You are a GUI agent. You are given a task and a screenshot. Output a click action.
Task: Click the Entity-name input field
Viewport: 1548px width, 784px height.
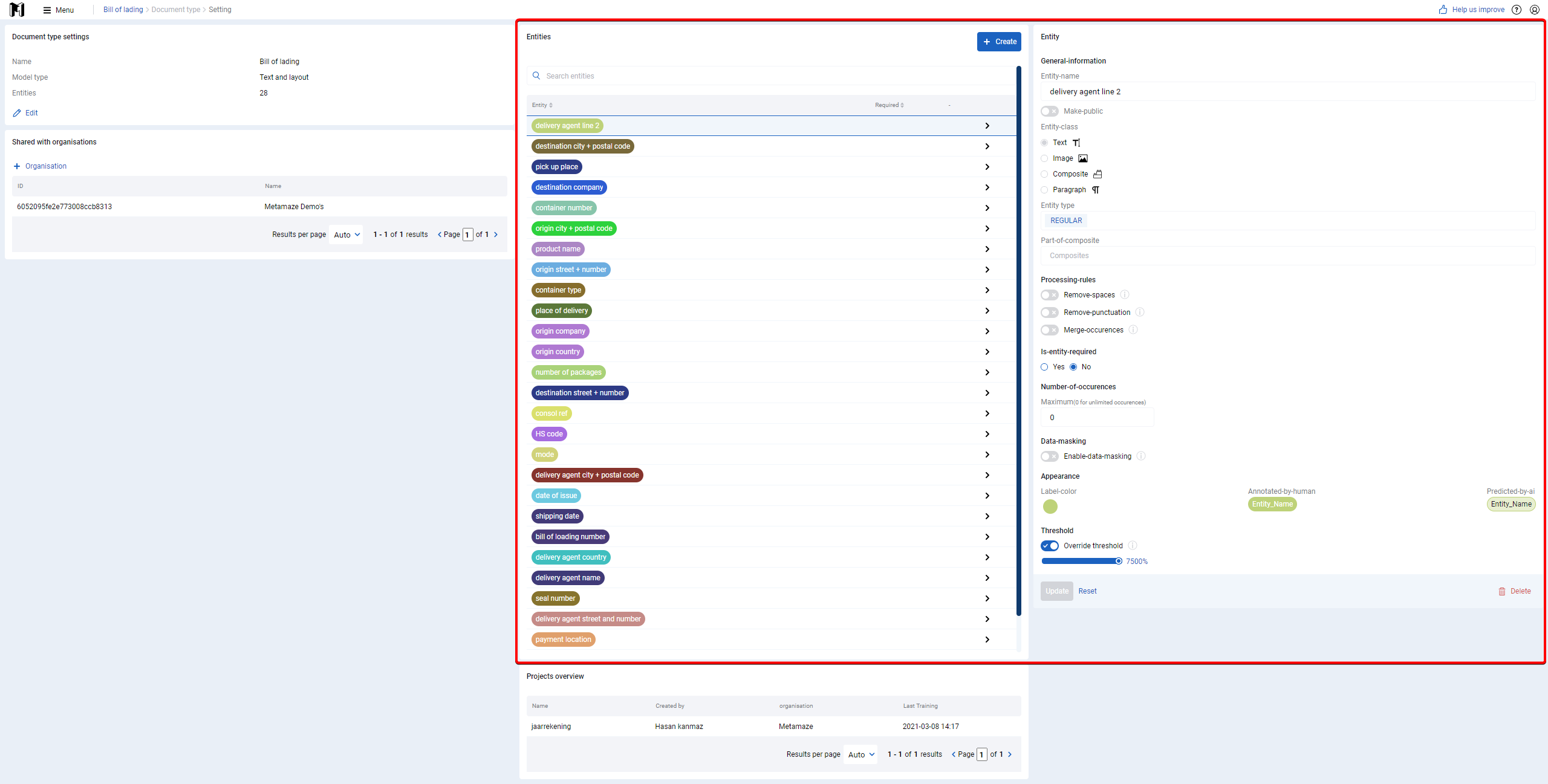pyautogui.click(x=1288, y=91)
